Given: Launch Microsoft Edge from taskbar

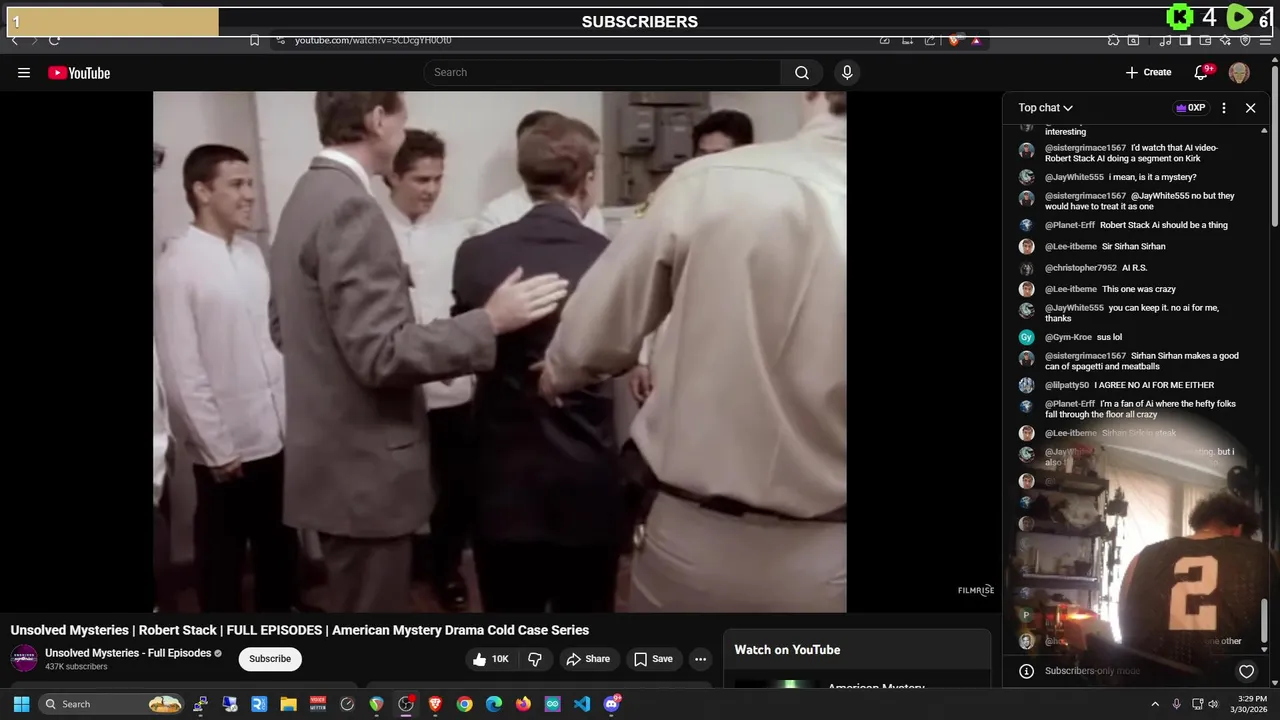Looking at the screenshot, I should pos(494,704).
